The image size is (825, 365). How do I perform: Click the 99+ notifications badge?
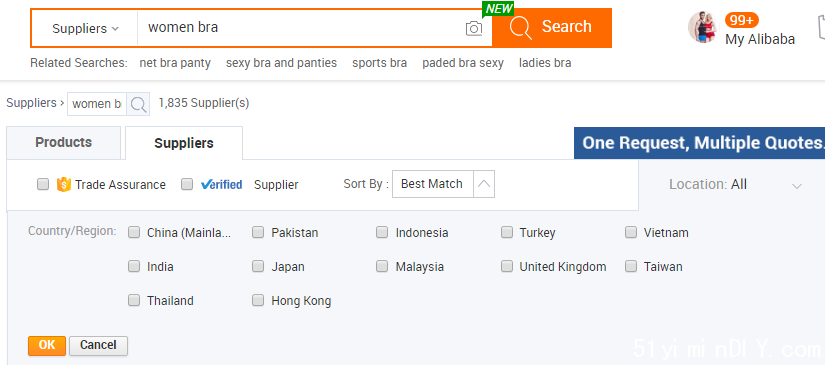coord(741,21)
